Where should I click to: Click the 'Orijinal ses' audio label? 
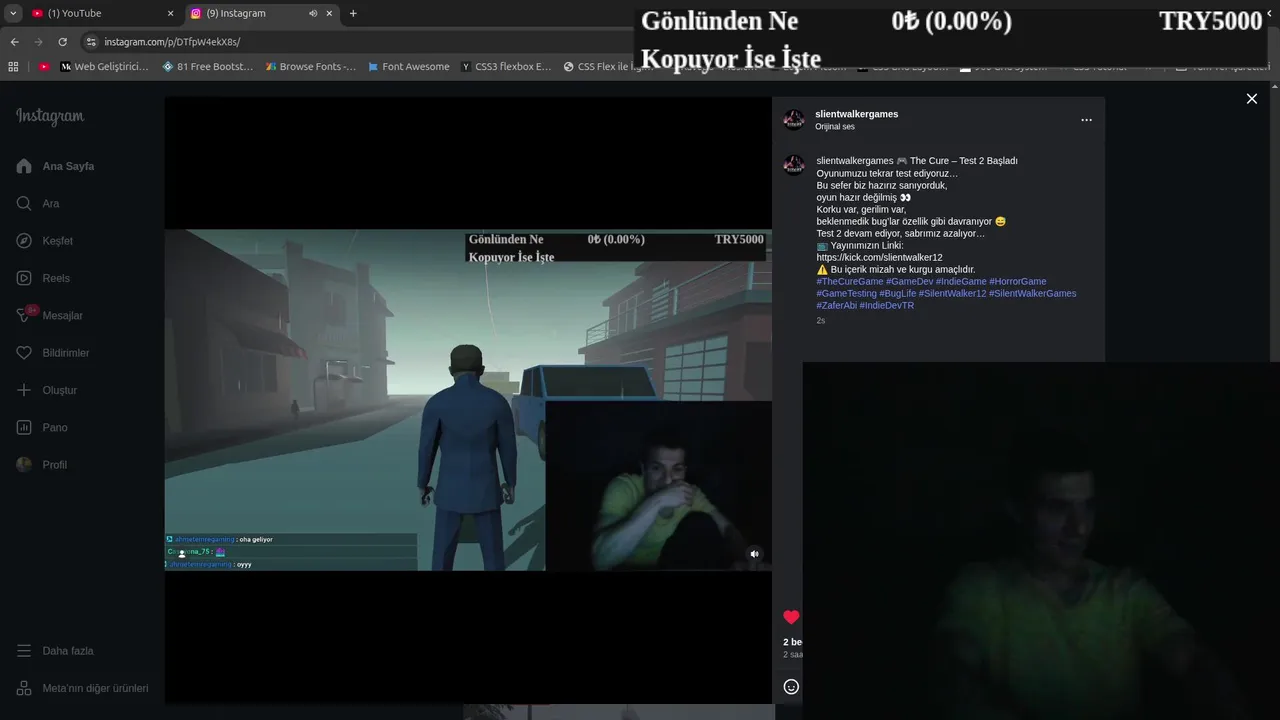tap(835, 127)
